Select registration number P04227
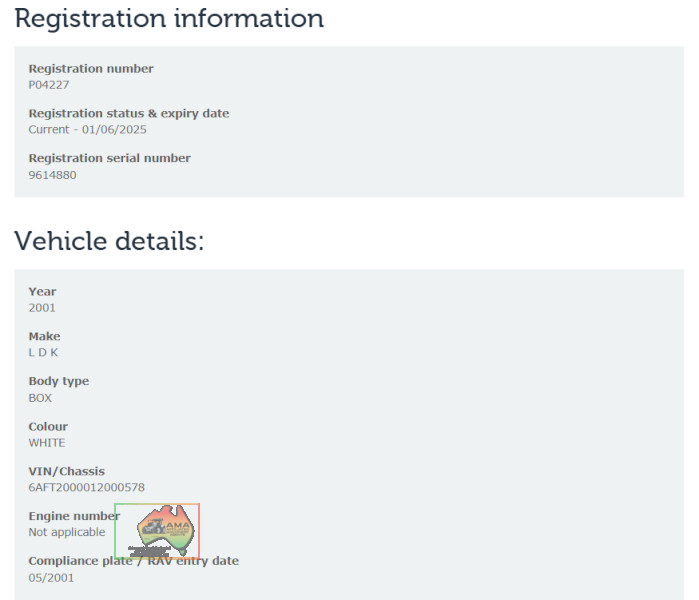Image resolution: width=699 pixels, height=600 pixels. (49, 85)
